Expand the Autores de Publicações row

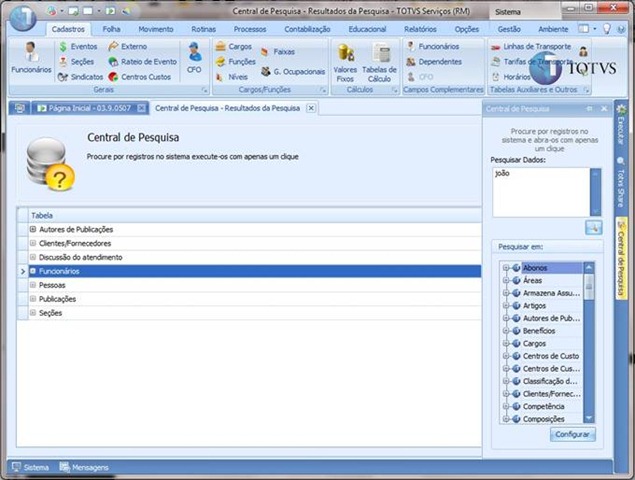click(33, 229)
